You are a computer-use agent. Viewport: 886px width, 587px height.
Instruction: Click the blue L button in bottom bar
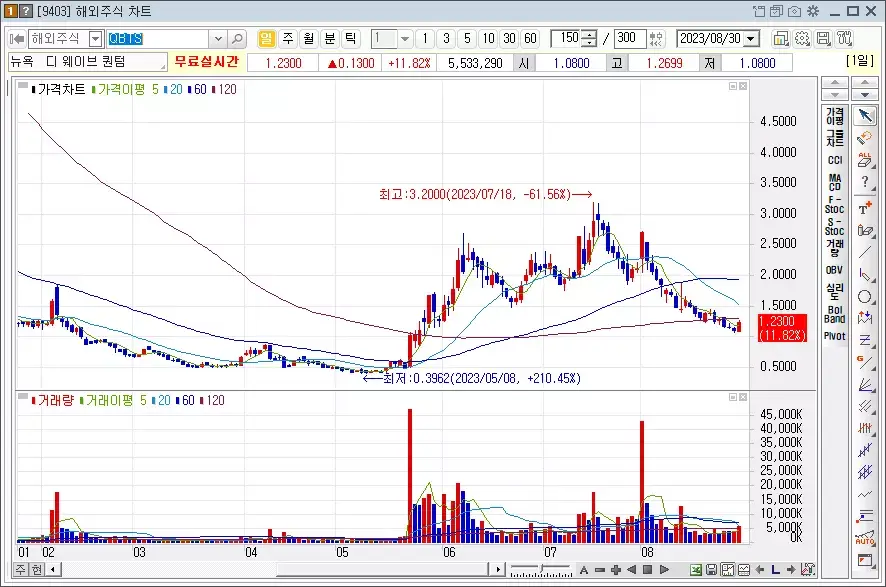click(775, 569)
